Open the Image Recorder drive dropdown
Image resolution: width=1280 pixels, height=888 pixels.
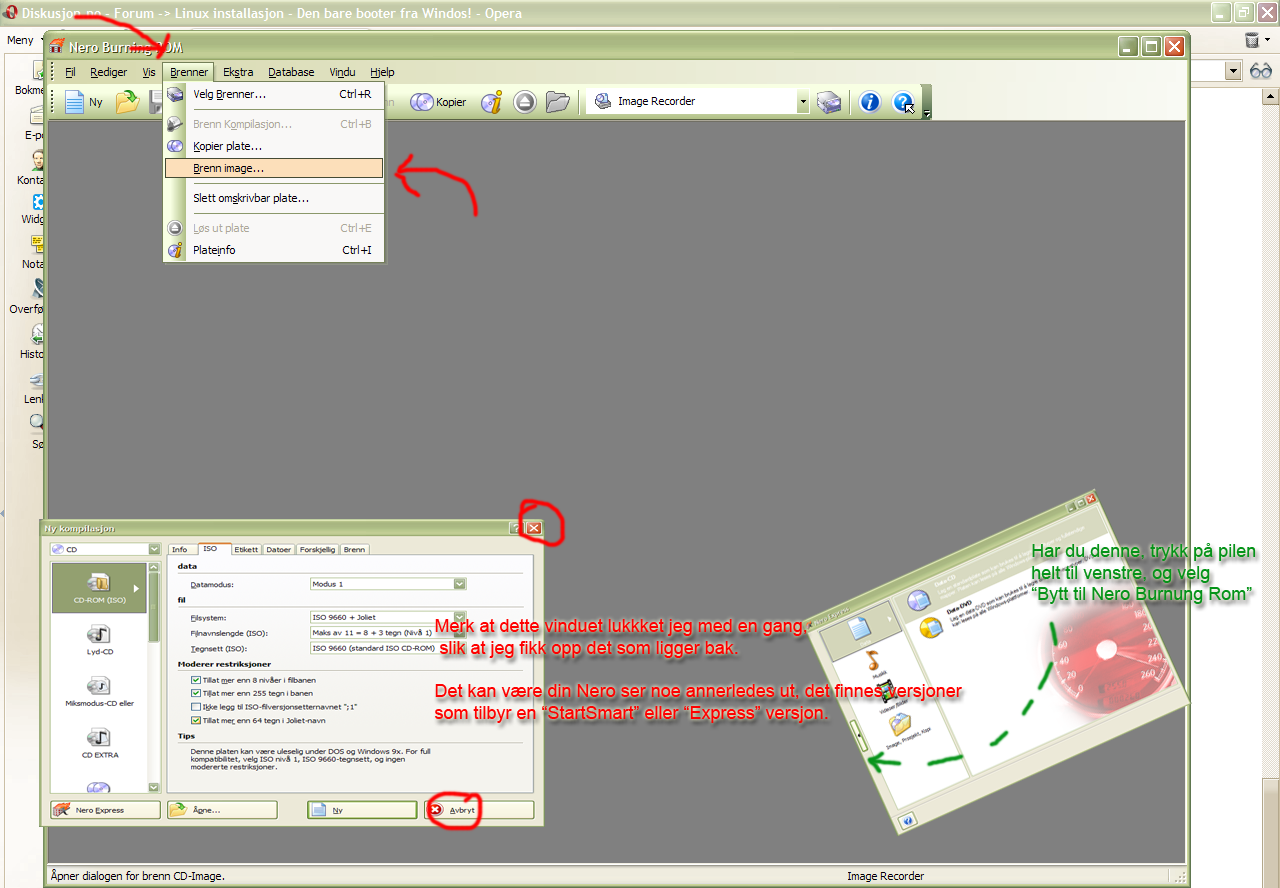coord(802,102)
